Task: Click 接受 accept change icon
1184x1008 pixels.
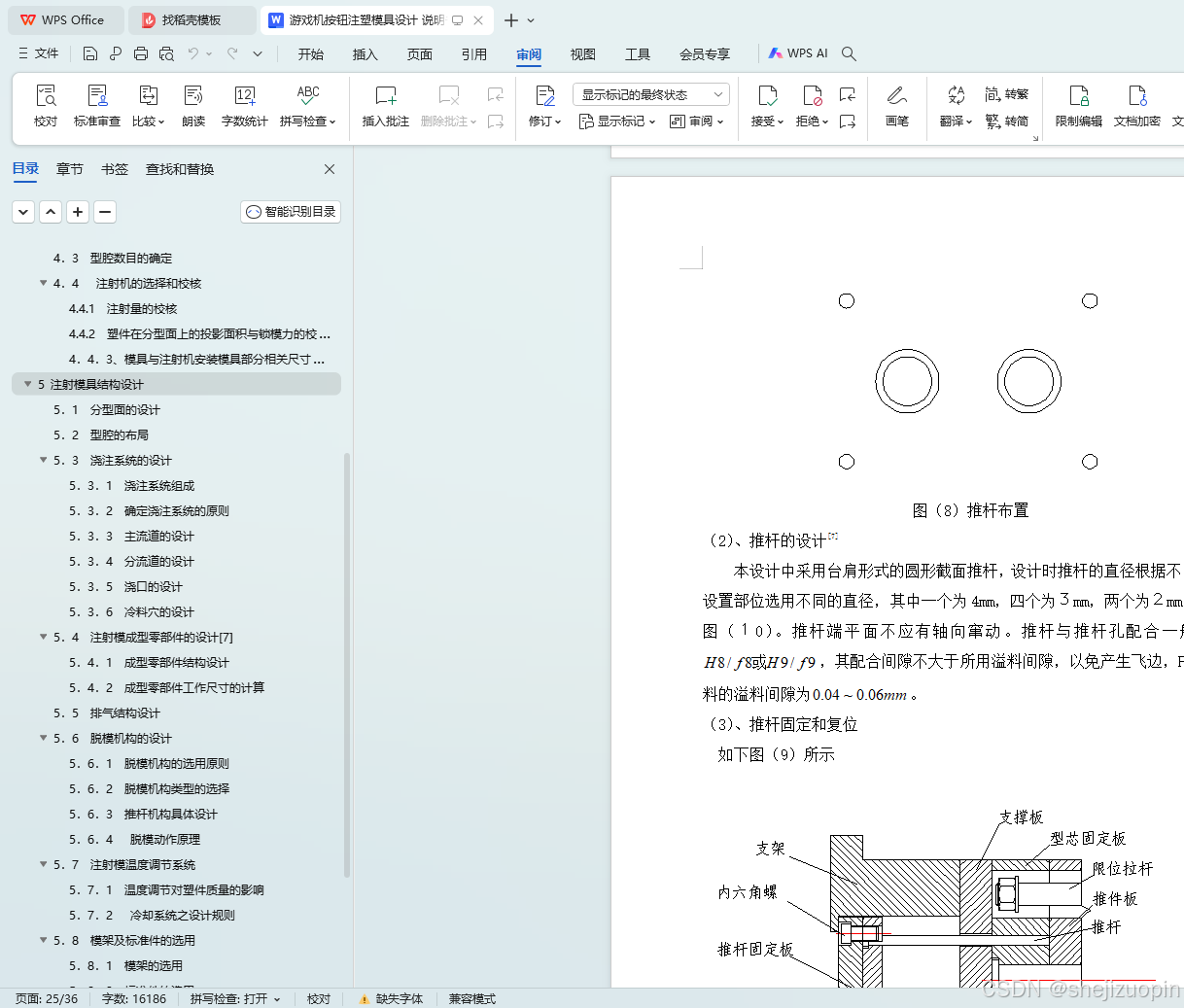Action: pyautogui.click(x=767, y=96)
